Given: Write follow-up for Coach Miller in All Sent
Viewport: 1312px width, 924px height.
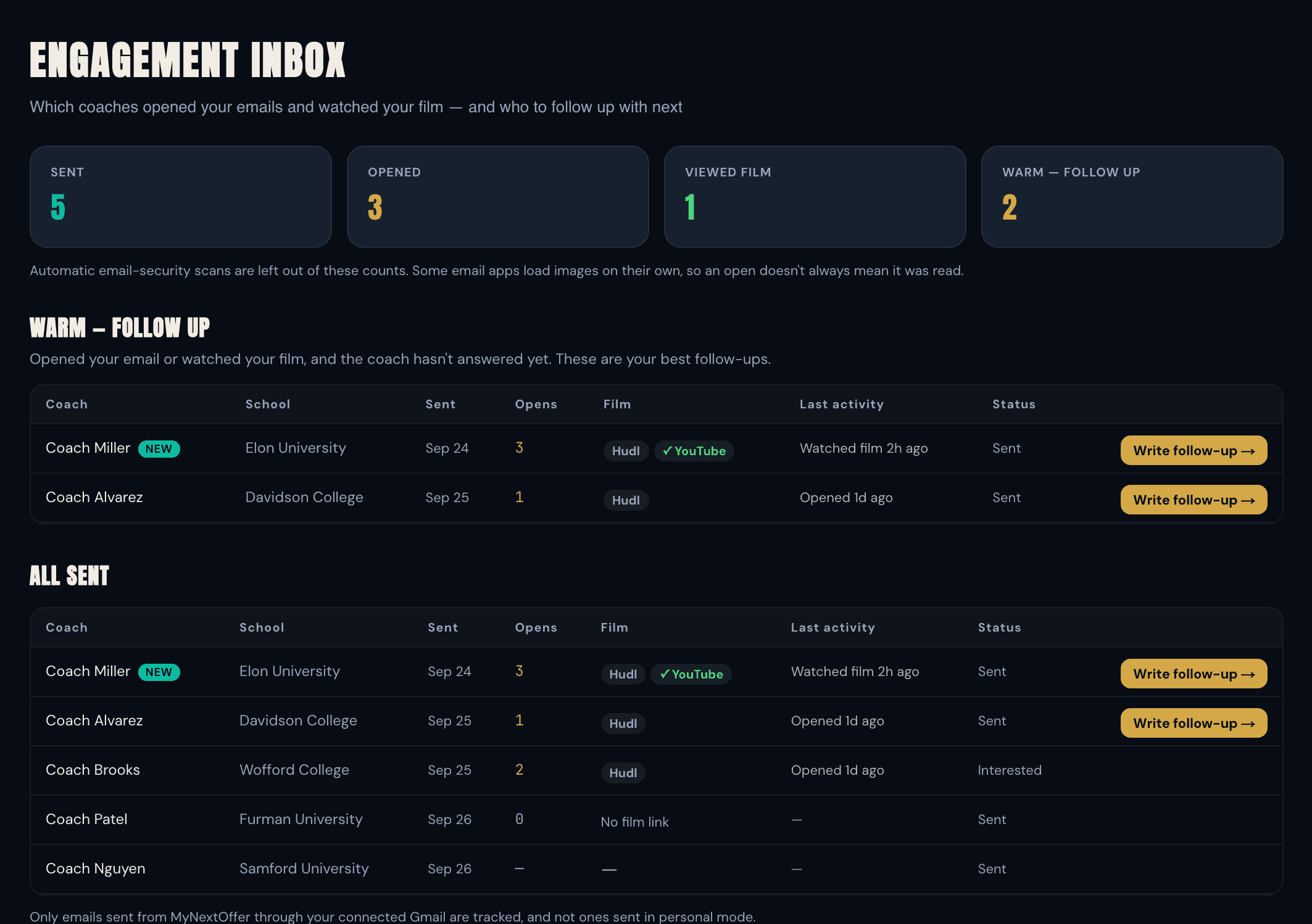Looking at the screenshot, I should (1194, 674).
